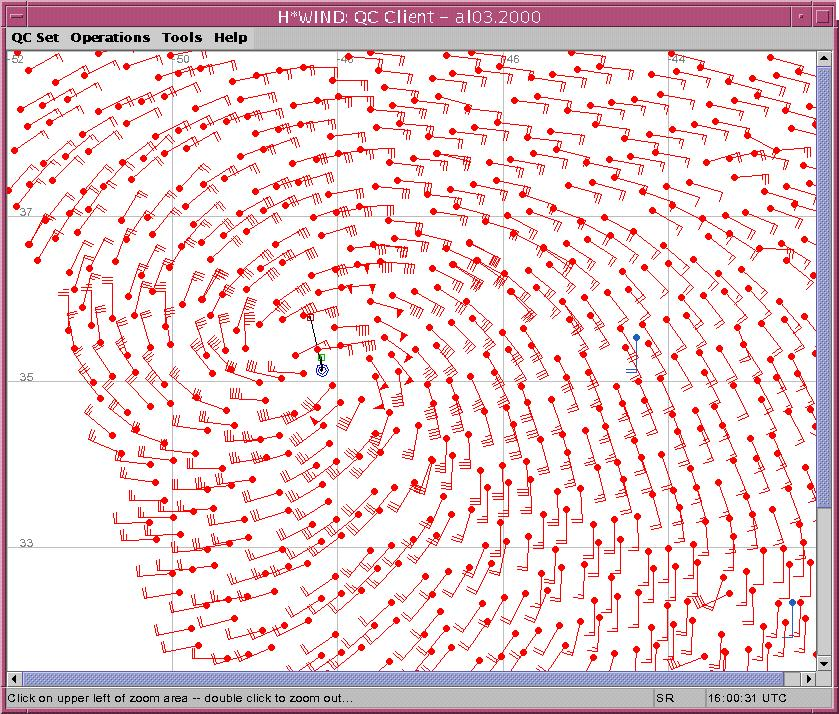This screenshot has width=839, height=714.
Task: Open the Tools menu
Action: click(182, 38)
